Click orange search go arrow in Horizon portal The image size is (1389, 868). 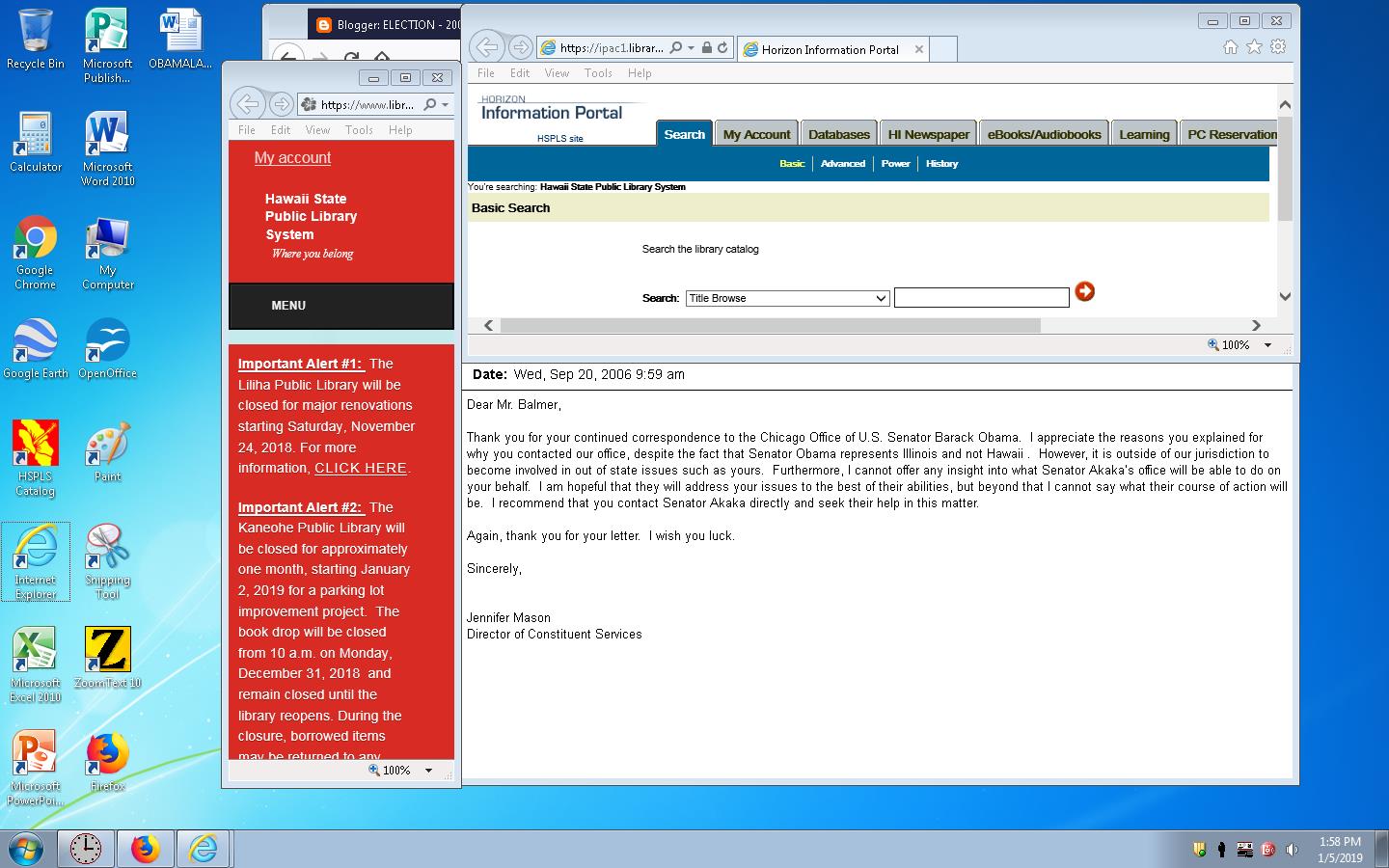[1085, 291]
